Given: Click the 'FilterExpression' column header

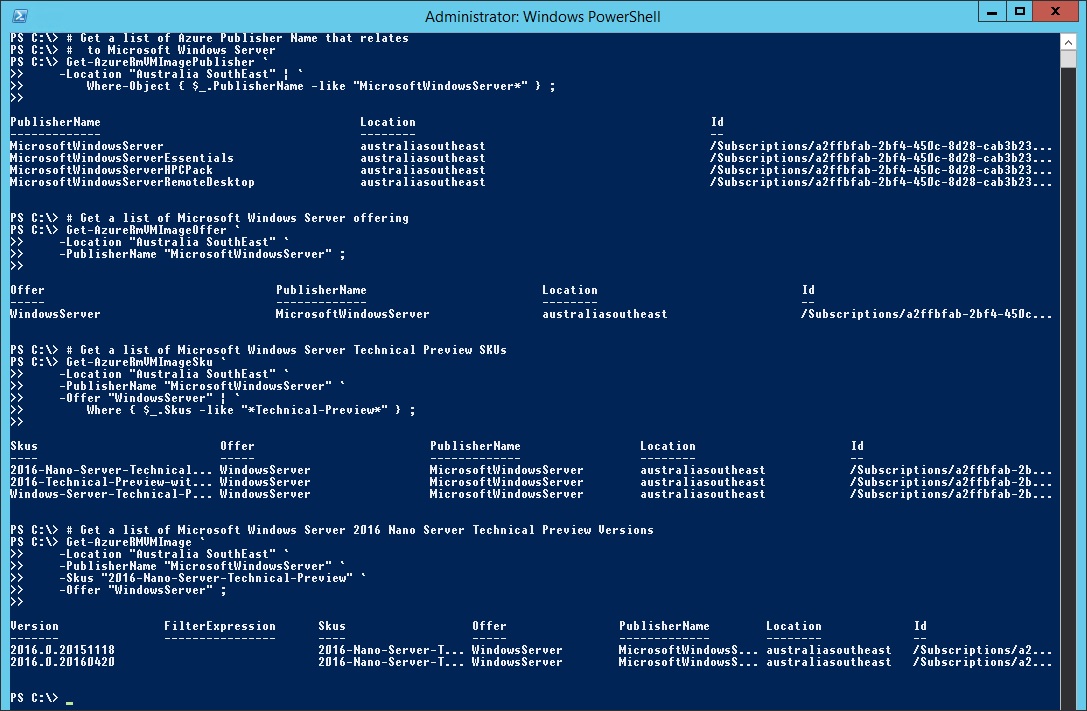Looking at the screenshot, I should click(220, 626).
